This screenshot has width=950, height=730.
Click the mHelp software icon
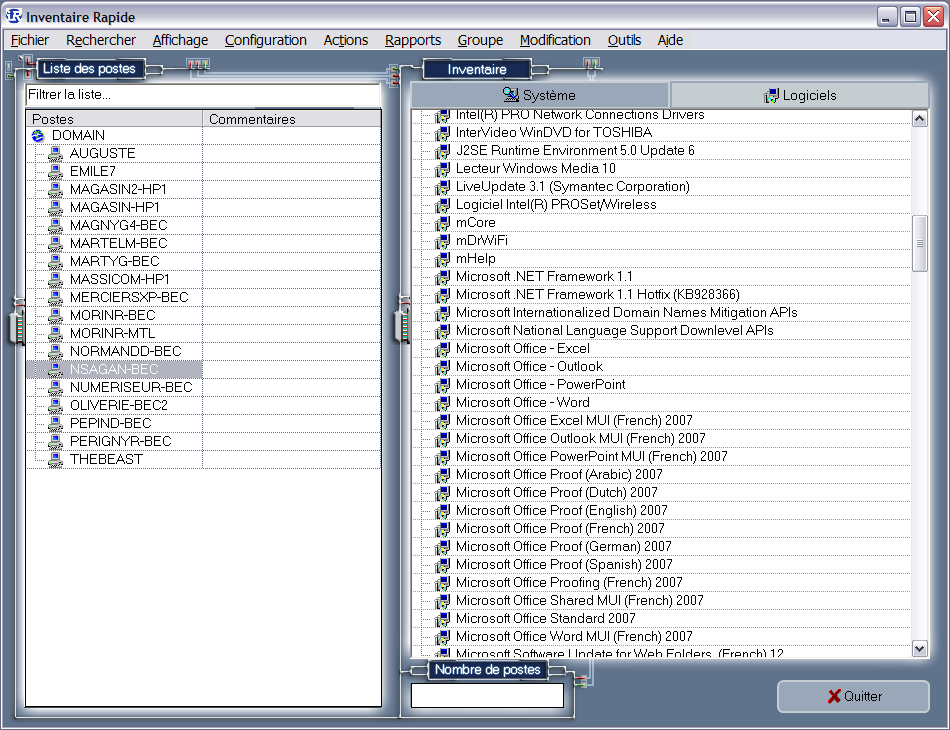tap(442, 259)
